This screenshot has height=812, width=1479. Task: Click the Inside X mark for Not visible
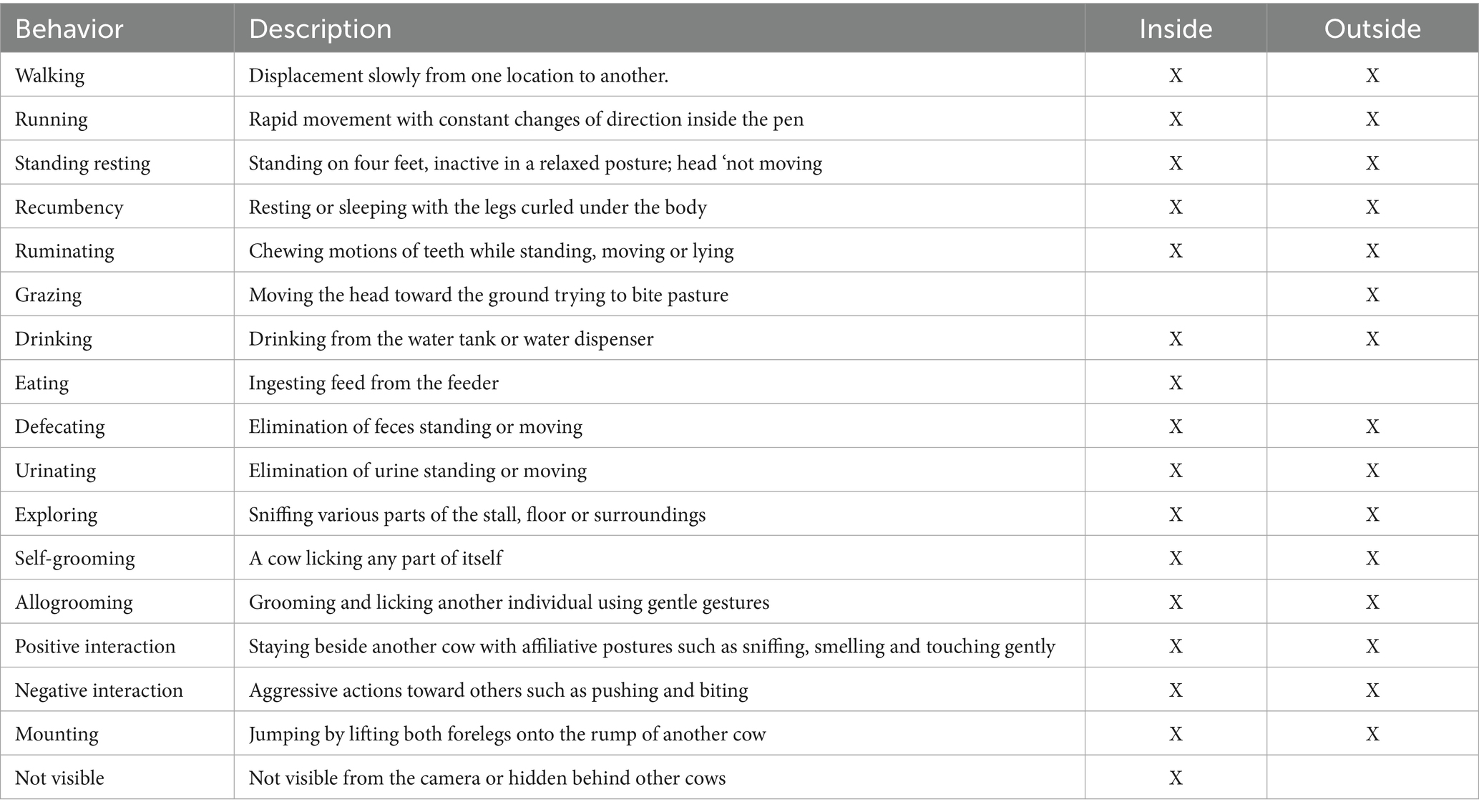point(1176,778)
